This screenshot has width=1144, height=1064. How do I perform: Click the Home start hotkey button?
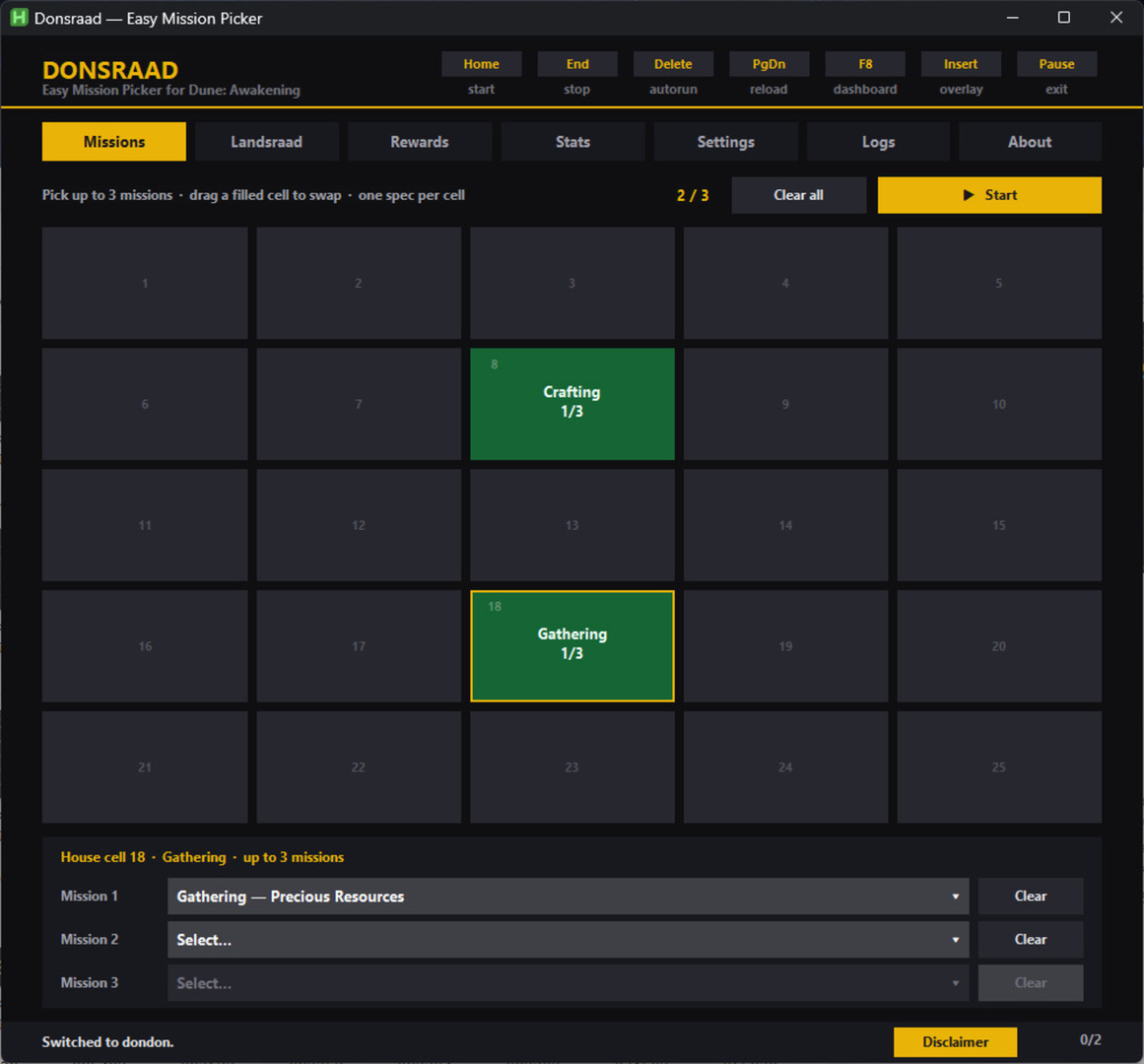point(481,64)
